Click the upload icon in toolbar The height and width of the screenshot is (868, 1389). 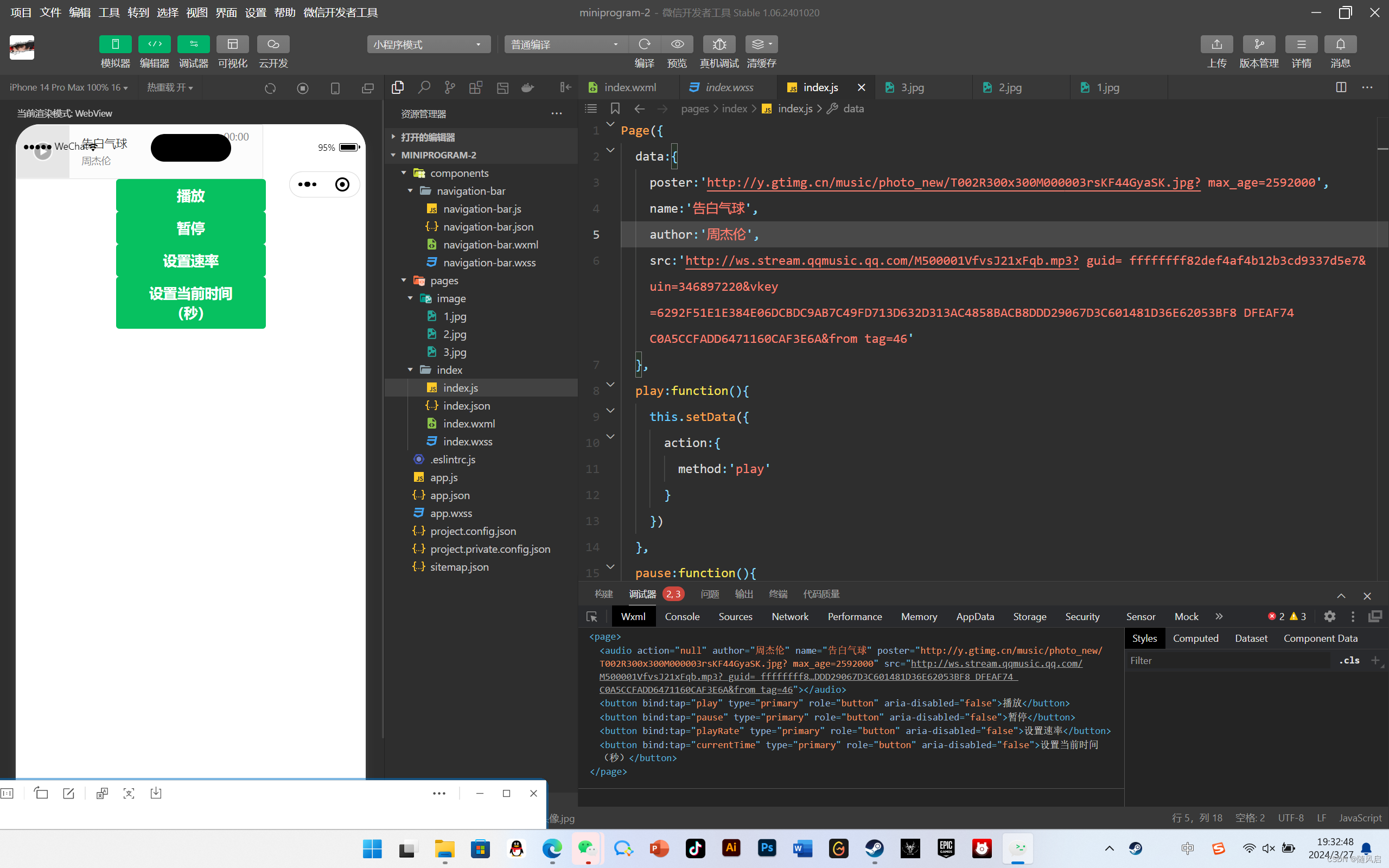[x=1216, y=44]
